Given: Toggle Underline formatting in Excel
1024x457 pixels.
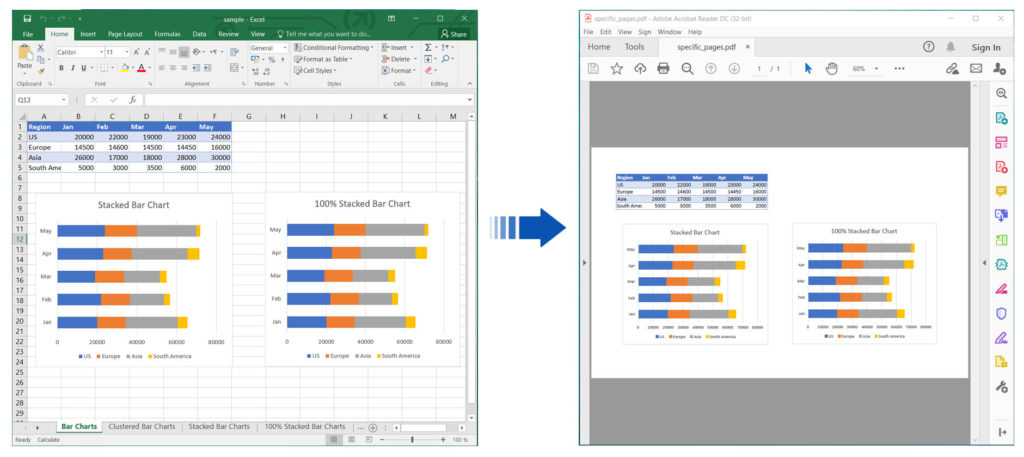Looking at the screenshot, I should pos(86,68).
